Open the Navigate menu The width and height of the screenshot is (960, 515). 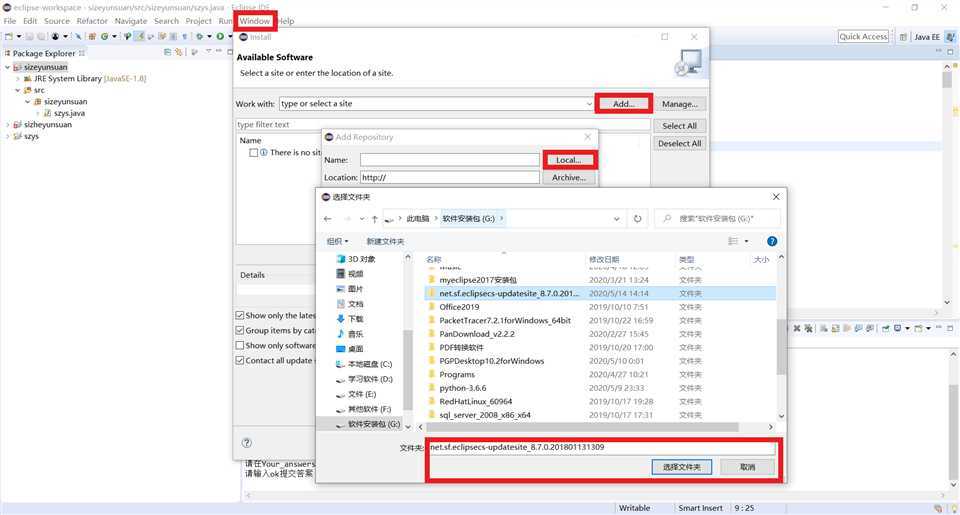click(x=130, y=21)
